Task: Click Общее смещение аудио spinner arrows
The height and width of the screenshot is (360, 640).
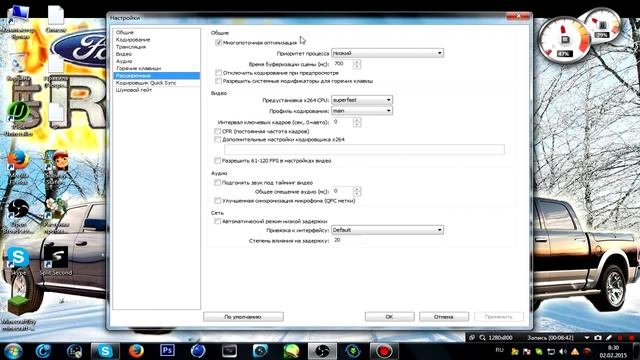Action: click(x=357, y=191)
